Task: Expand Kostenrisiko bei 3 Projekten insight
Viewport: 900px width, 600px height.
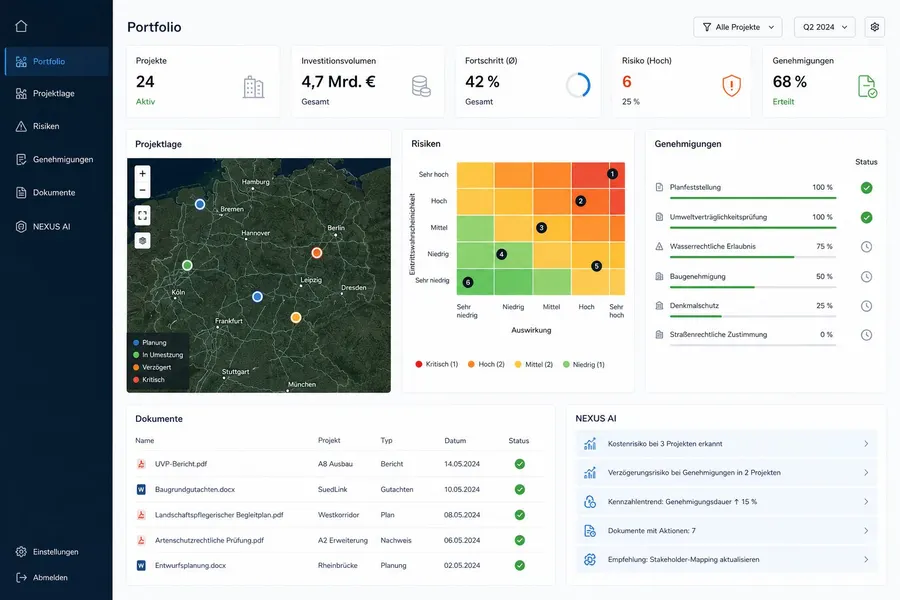Action: (726, 444)
